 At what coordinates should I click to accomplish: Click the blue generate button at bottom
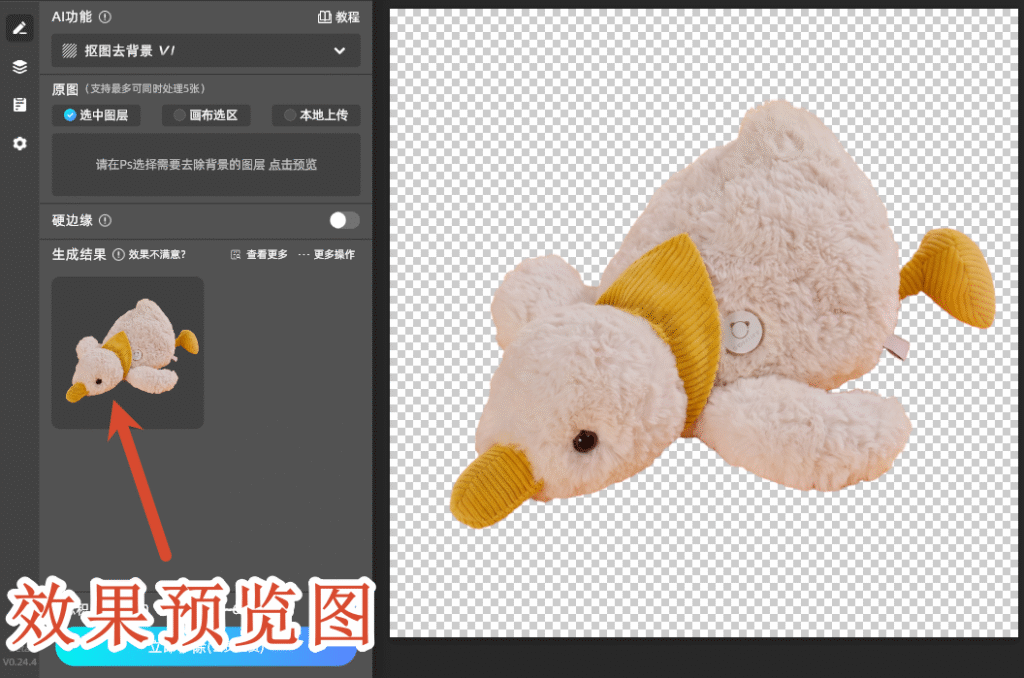click(x=206, y=647)
